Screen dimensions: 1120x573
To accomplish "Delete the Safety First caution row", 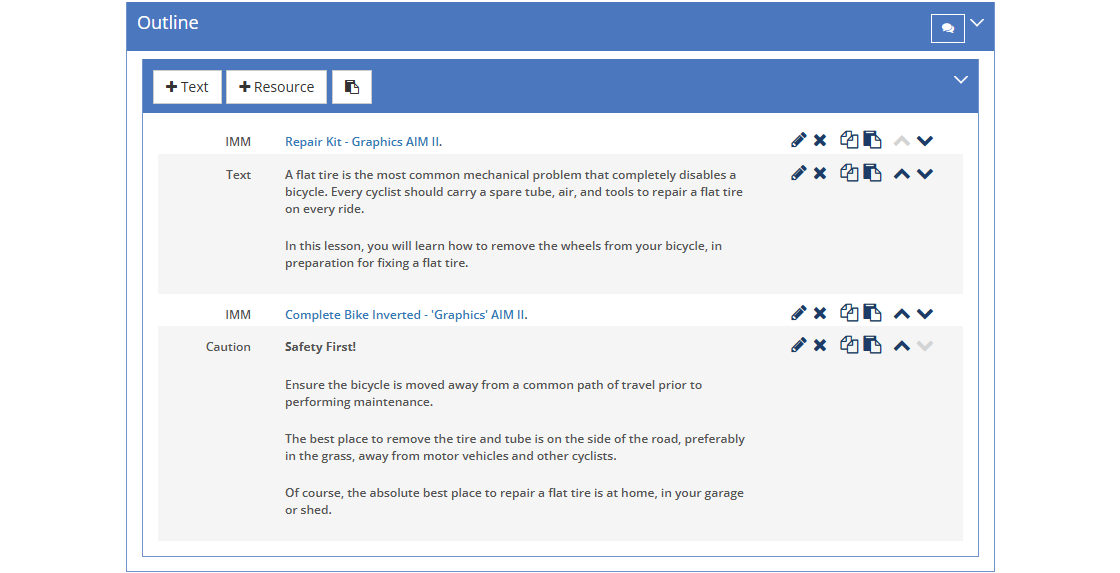I will tap(820, 345).
